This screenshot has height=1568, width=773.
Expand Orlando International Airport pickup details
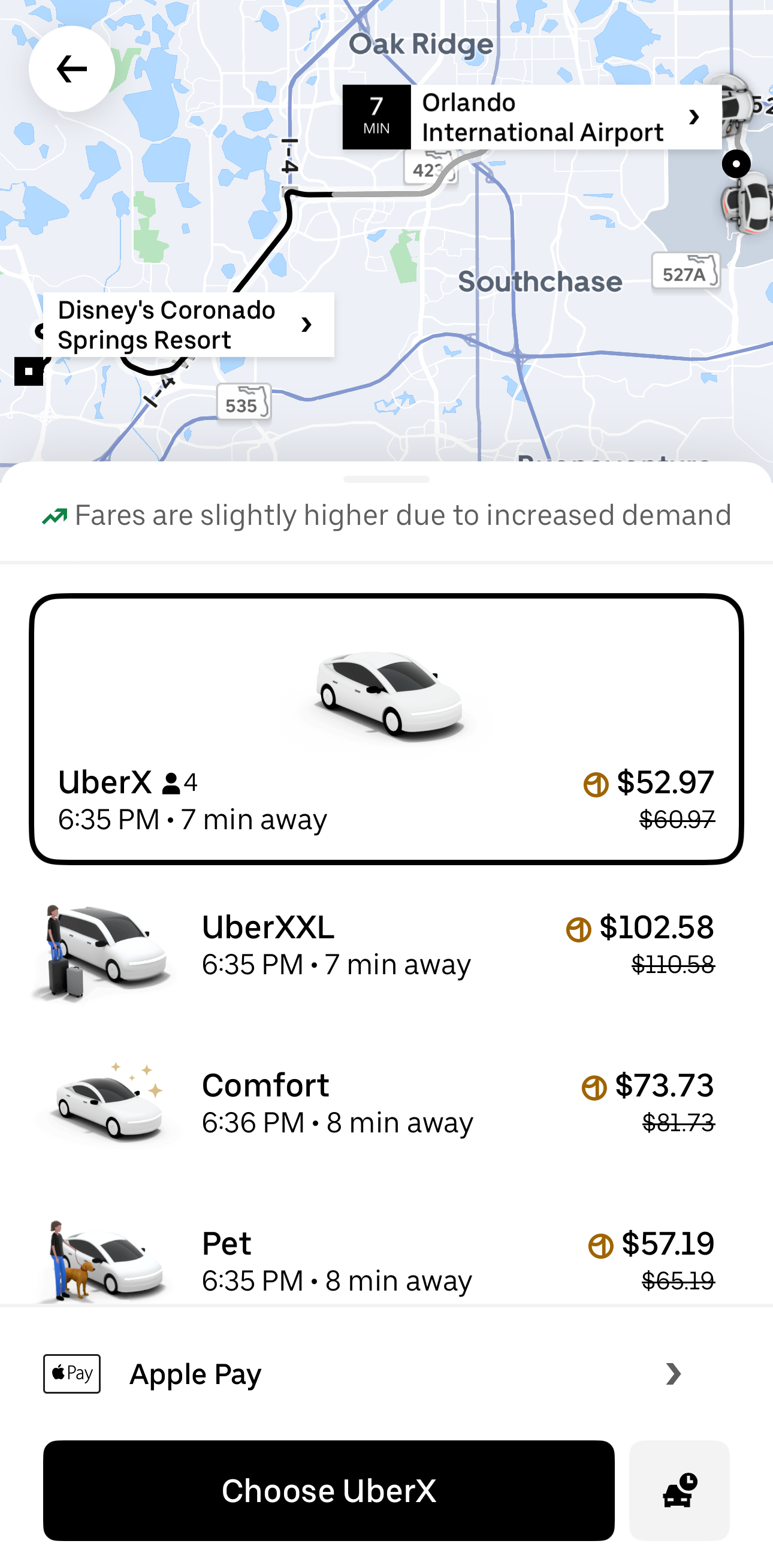tap(693, 117)
